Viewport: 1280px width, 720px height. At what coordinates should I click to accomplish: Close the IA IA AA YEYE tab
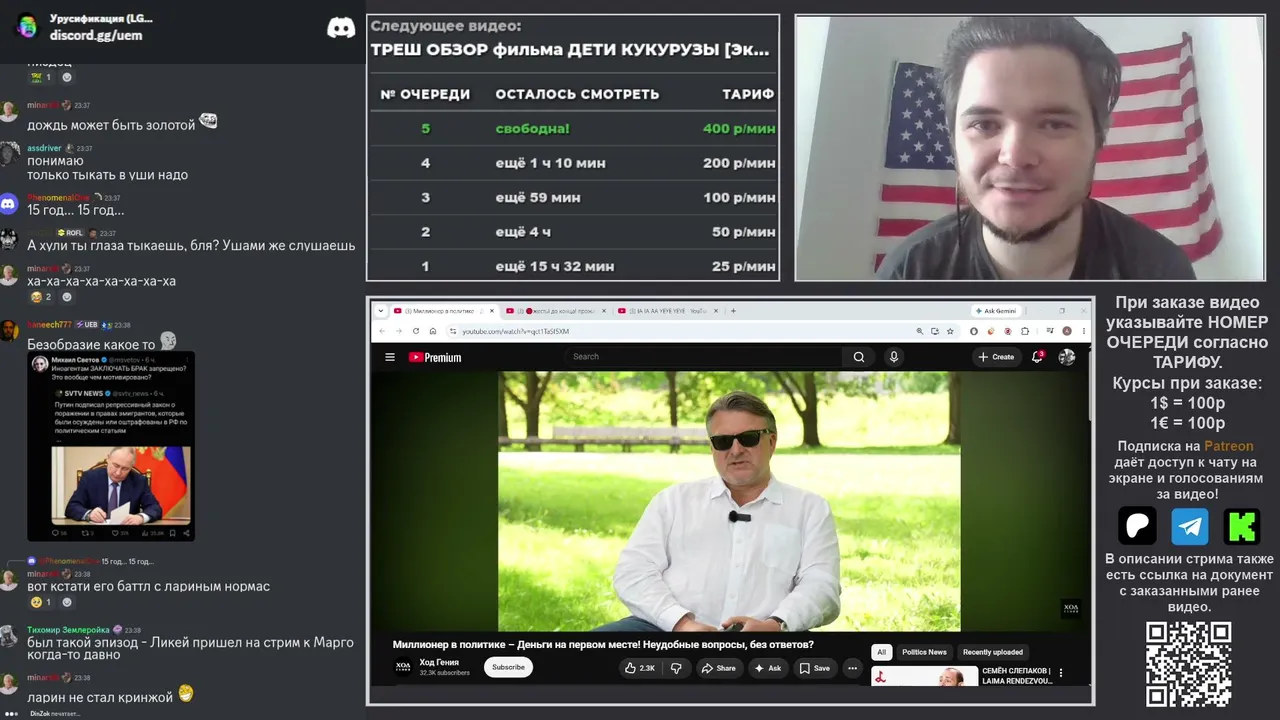[x=714, y=311]
